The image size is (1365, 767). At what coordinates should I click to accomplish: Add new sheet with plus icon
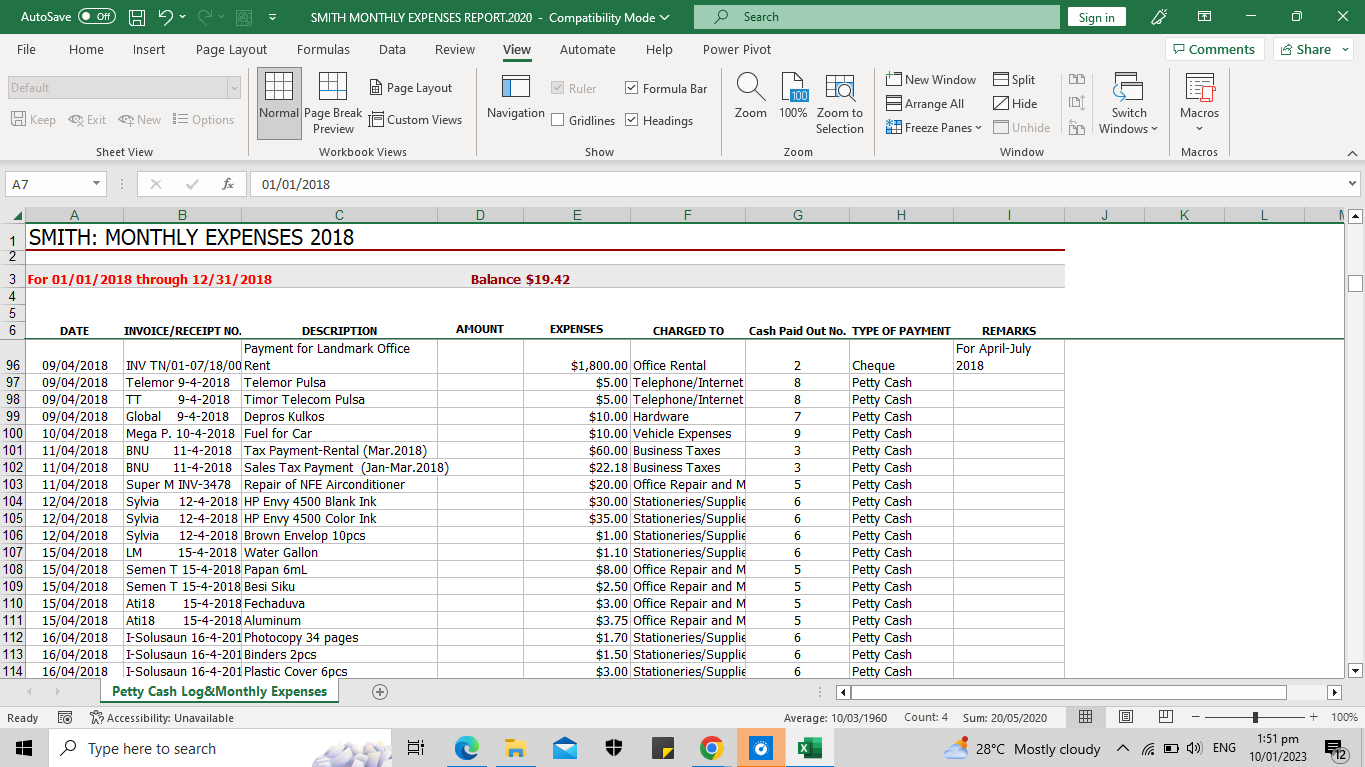(x=379, y=692)
